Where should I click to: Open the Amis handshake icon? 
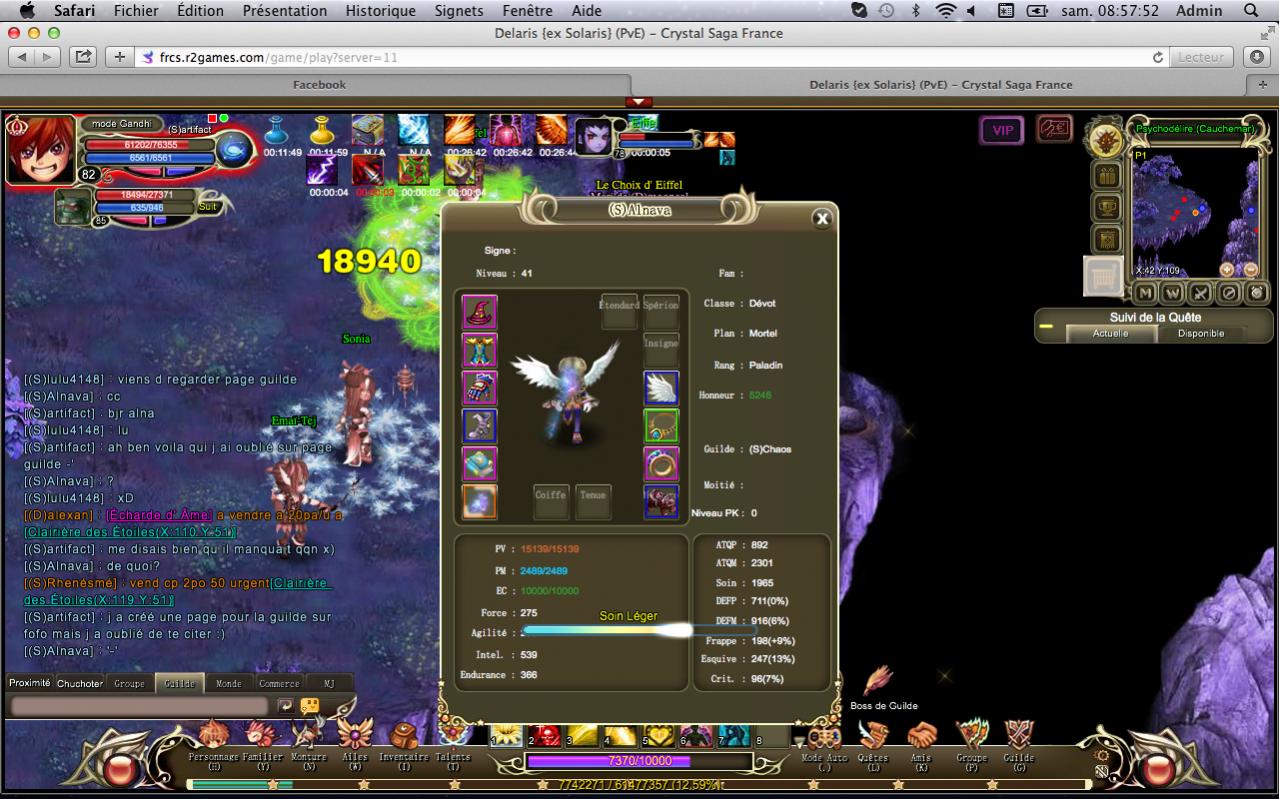921,738
